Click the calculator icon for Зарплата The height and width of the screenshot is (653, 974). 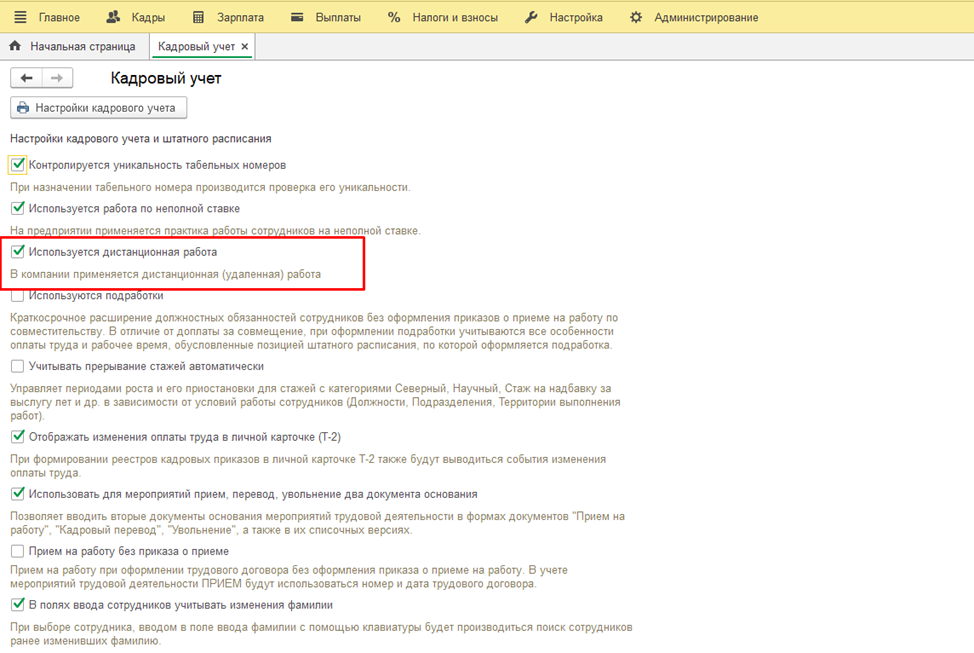click(198, 17)
